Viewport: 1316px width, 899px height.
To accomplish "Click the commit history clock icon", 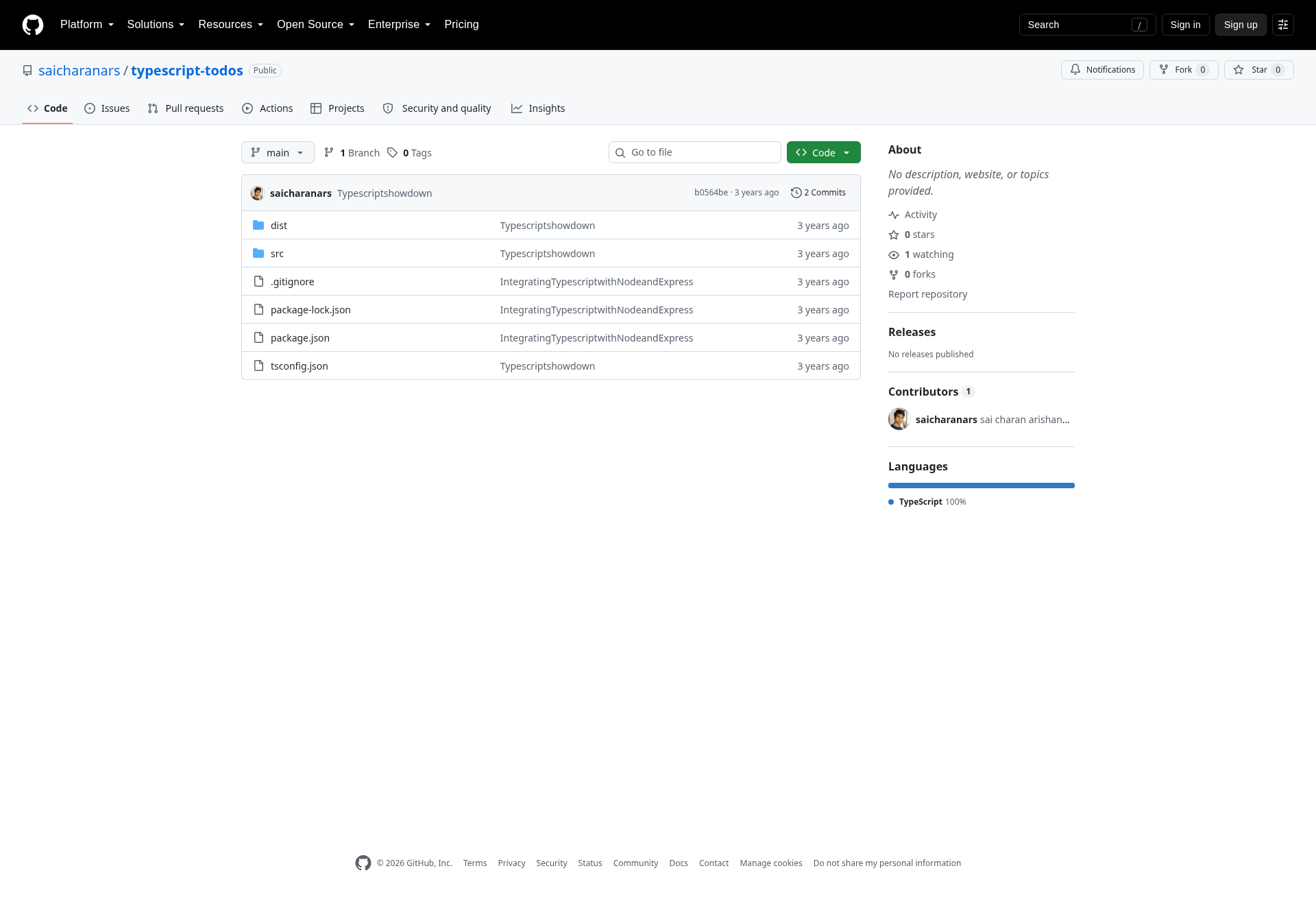I will coord(796,193).
